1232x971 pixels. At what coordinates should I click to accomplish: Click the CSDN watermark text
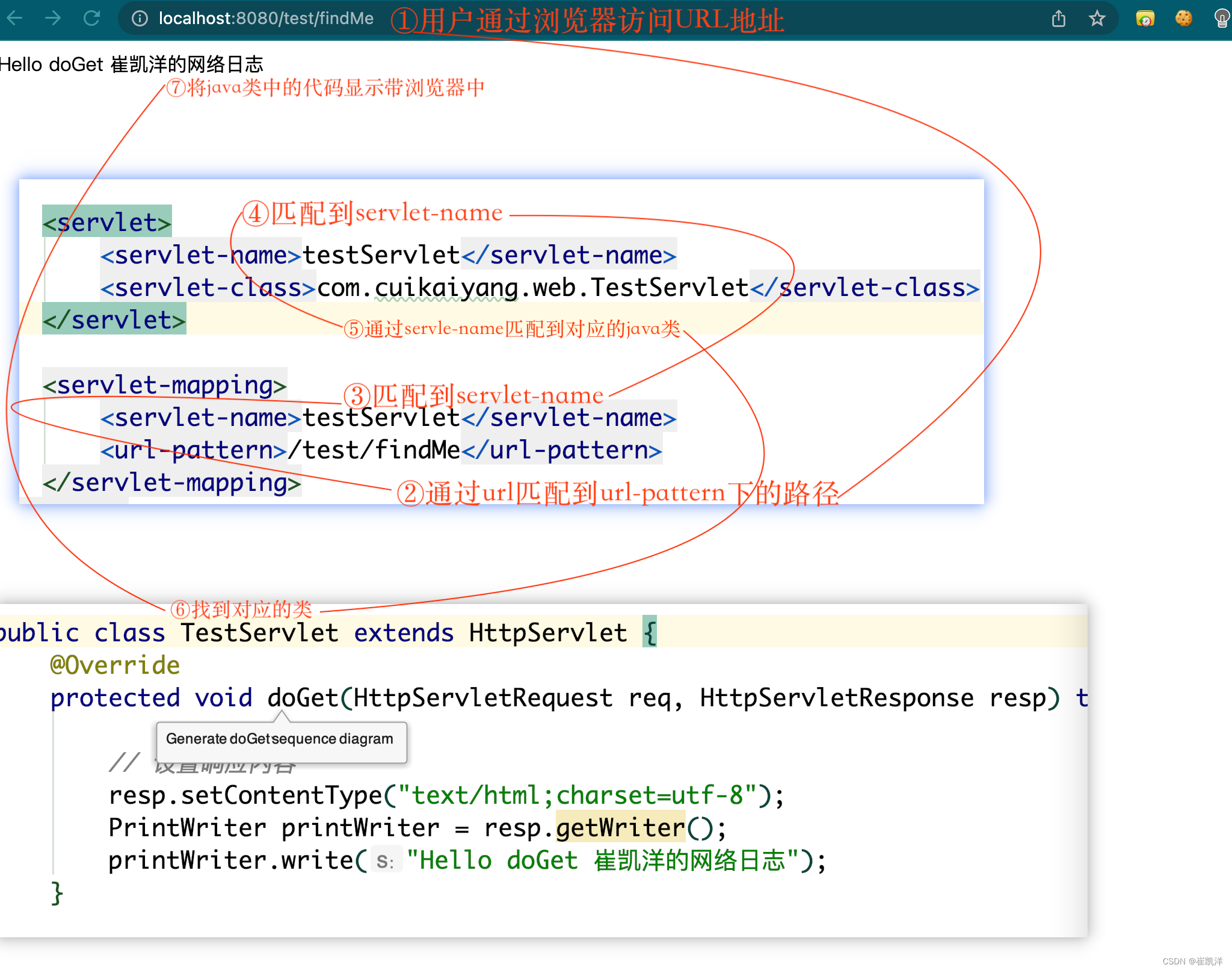1192,961
